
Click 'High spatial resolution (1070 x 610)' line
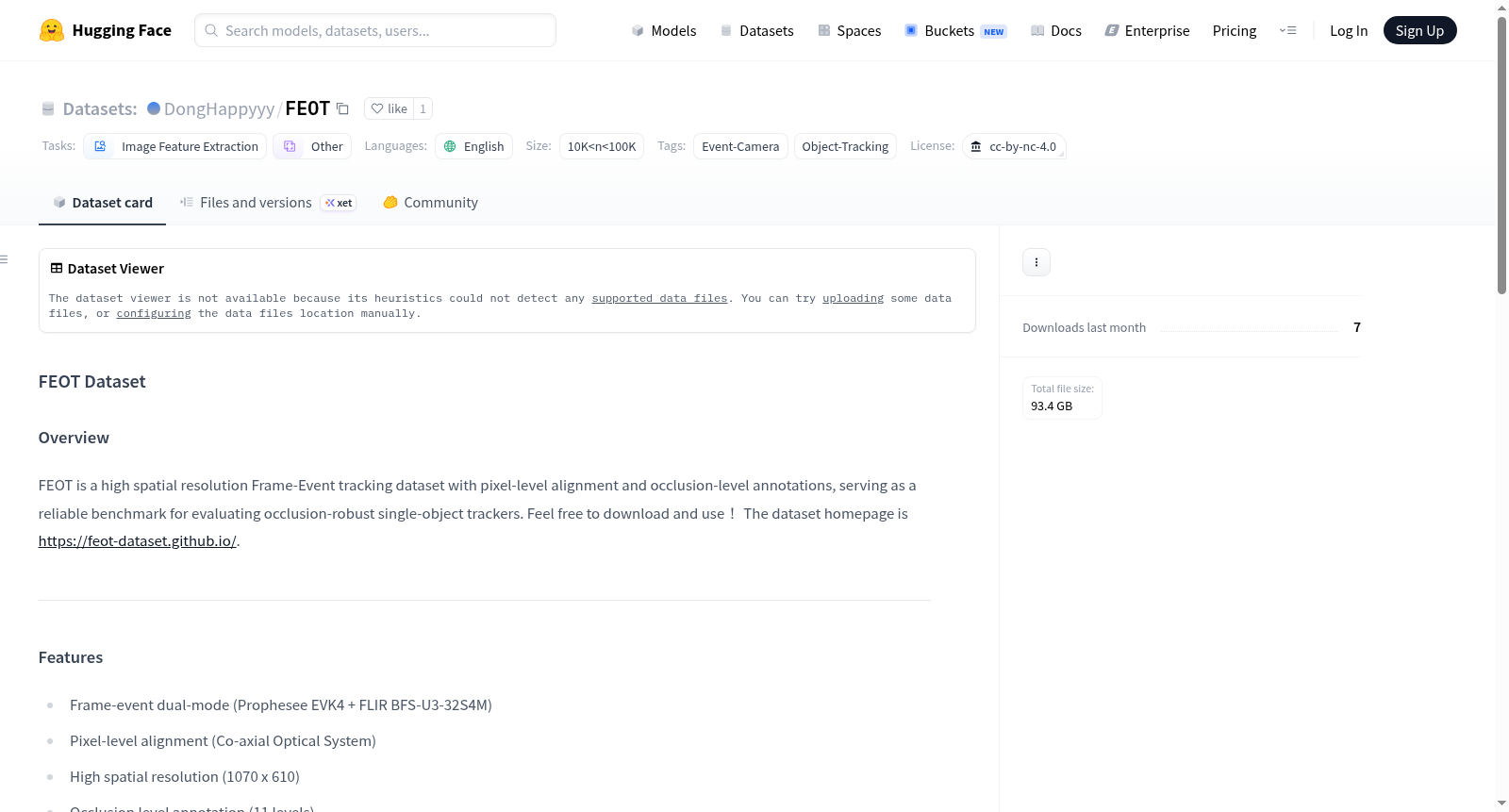click(185, 777)
